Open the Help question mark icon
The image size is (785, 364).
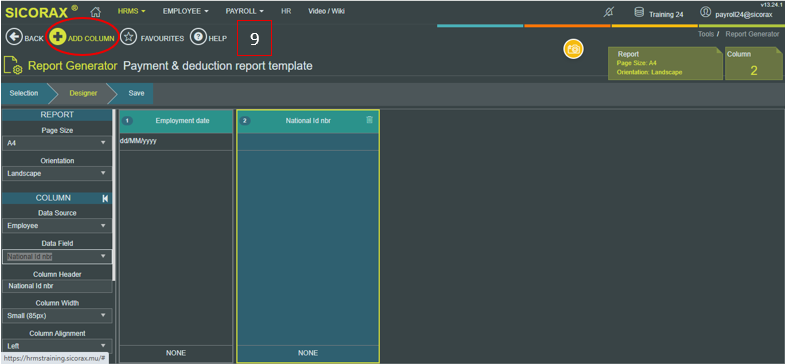[x=198, y=38]
